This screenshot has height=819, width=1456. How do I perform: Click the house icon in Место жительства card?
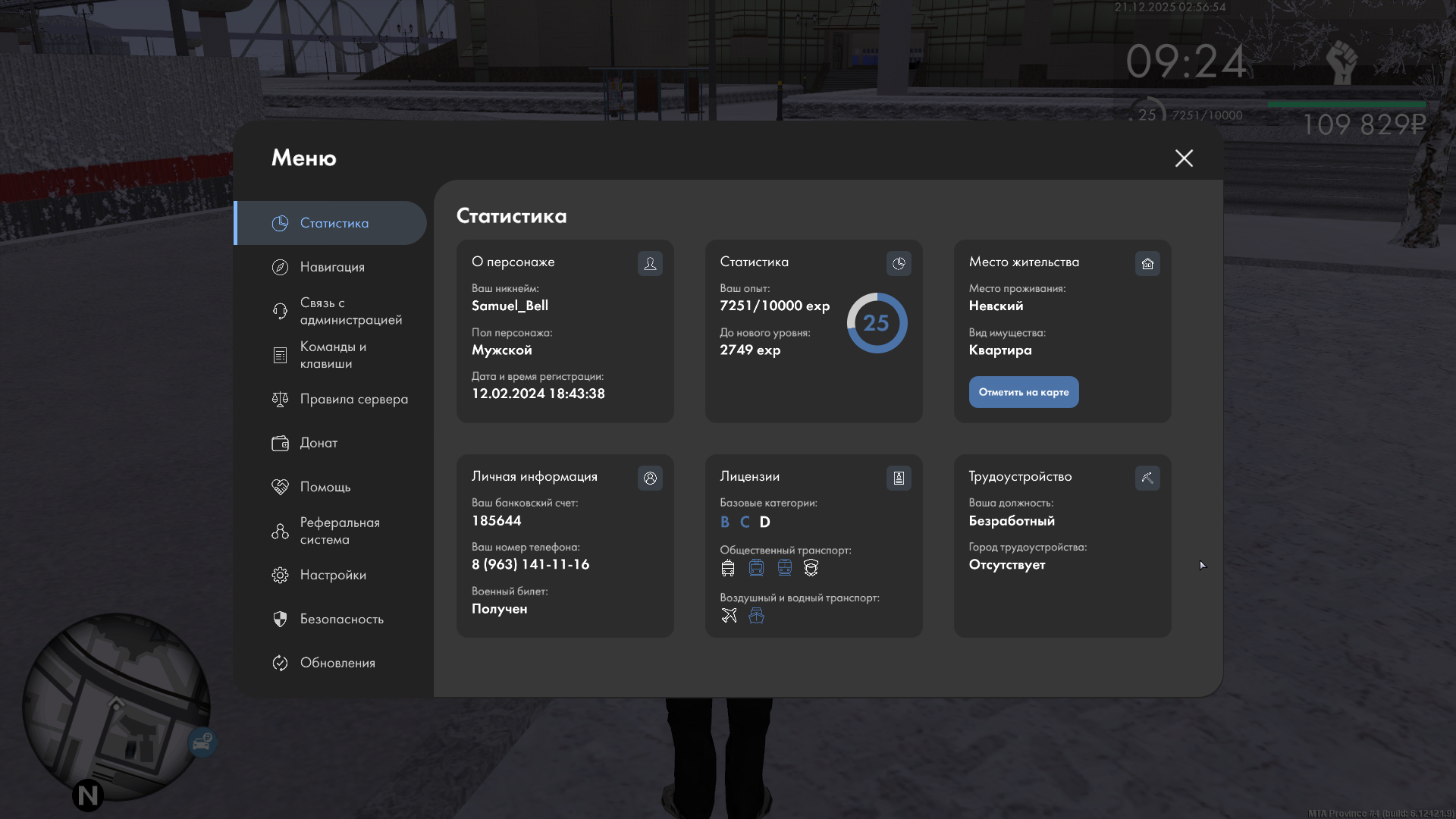[1147, 263]
